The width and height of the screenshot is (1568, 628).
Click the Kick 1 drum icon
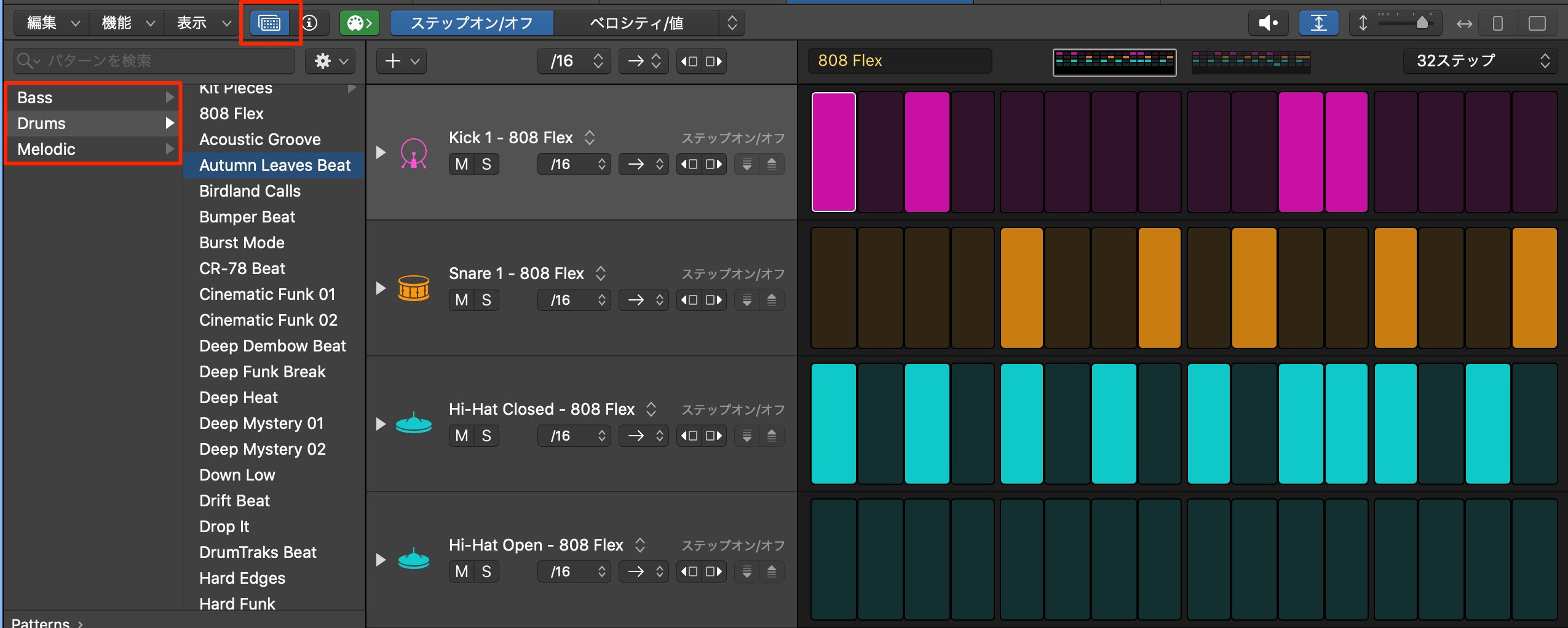click(414, 152)
